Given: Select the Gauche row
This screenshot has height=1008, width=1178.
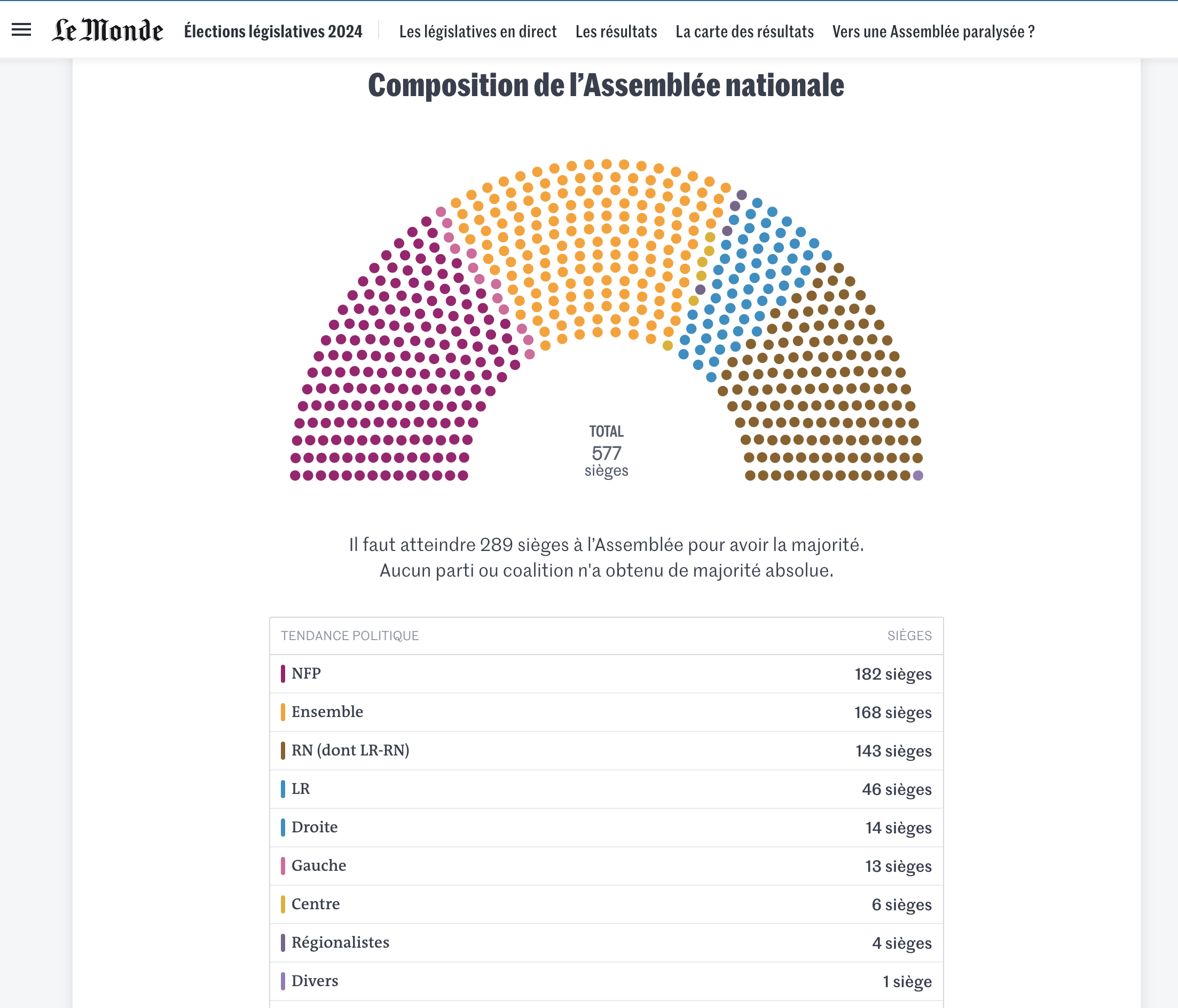Looking at the screenshot, I should [606, 866].
